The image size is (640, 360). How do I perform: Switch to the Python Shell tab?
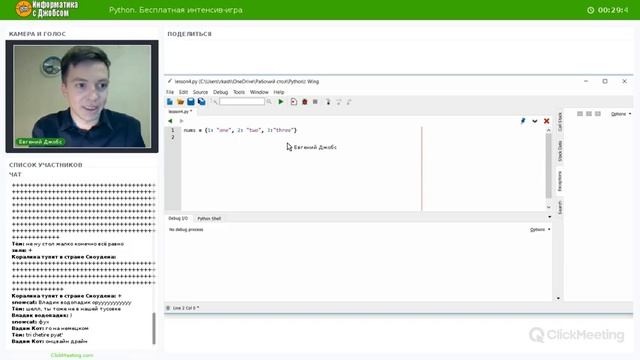tap(209, 219)
